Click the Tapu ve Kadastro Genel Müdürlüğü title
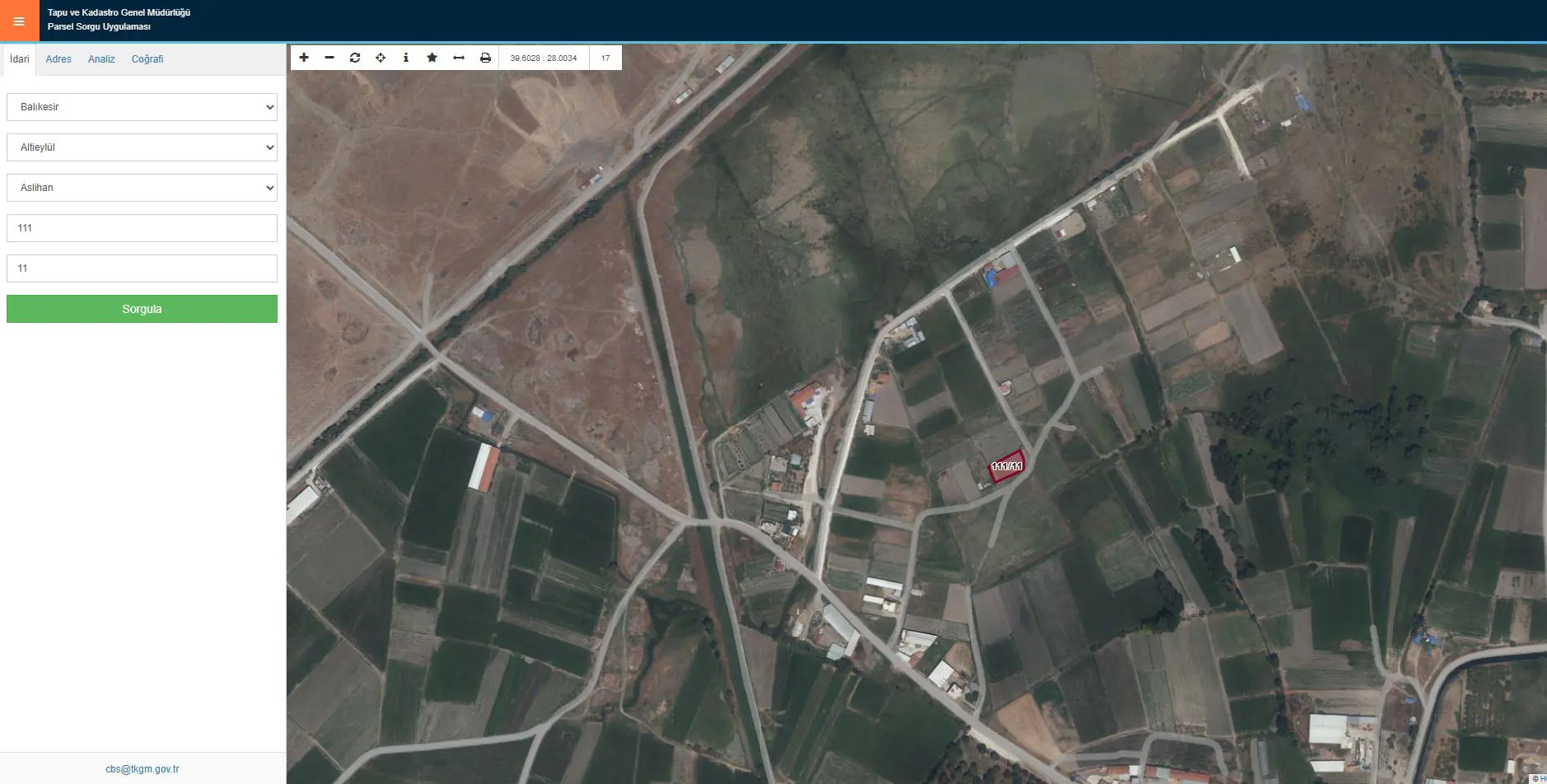 click(x=119, y=12)
